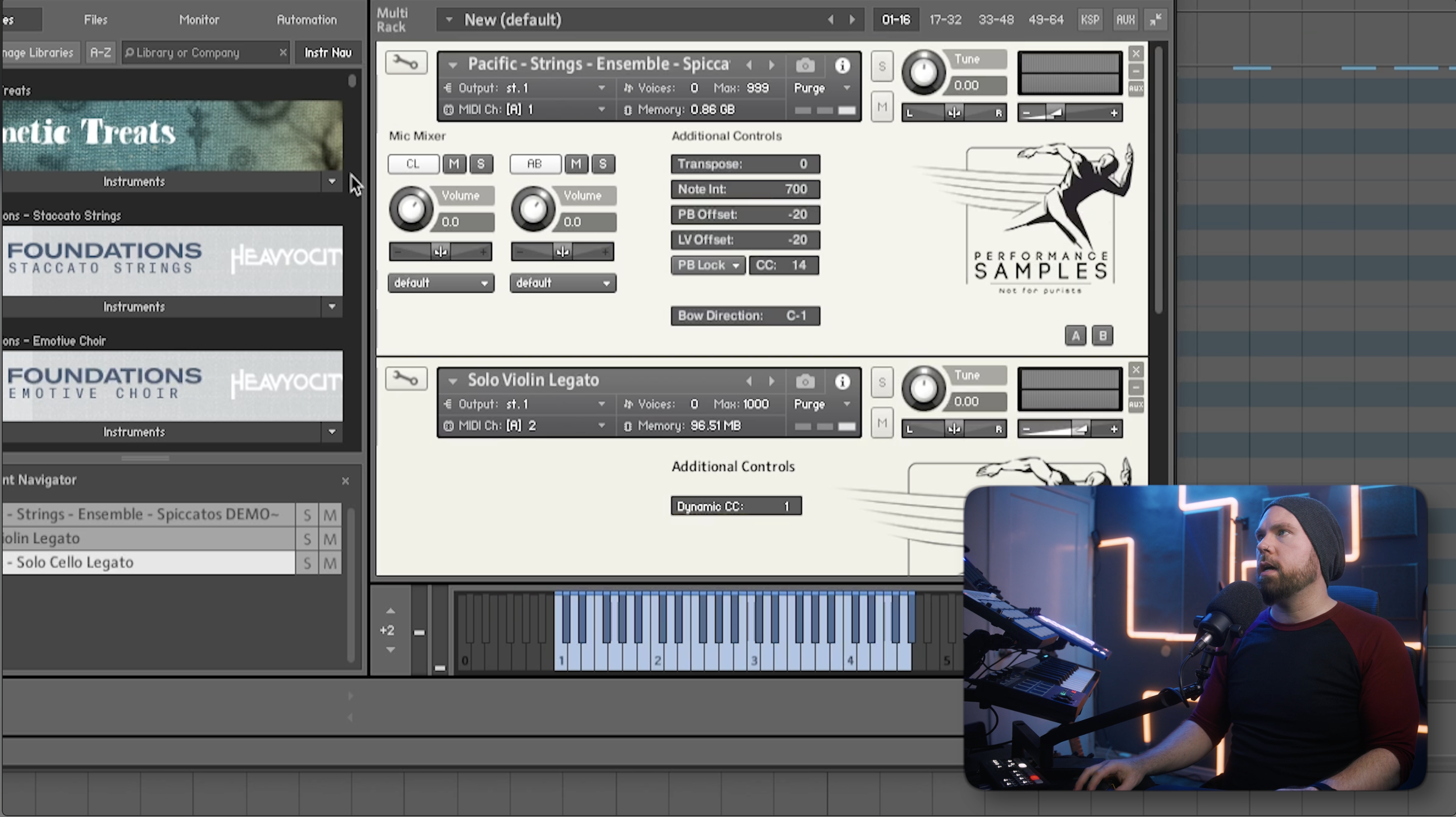
Task: Clear the Library or Company search field
Action: point(283,53)
